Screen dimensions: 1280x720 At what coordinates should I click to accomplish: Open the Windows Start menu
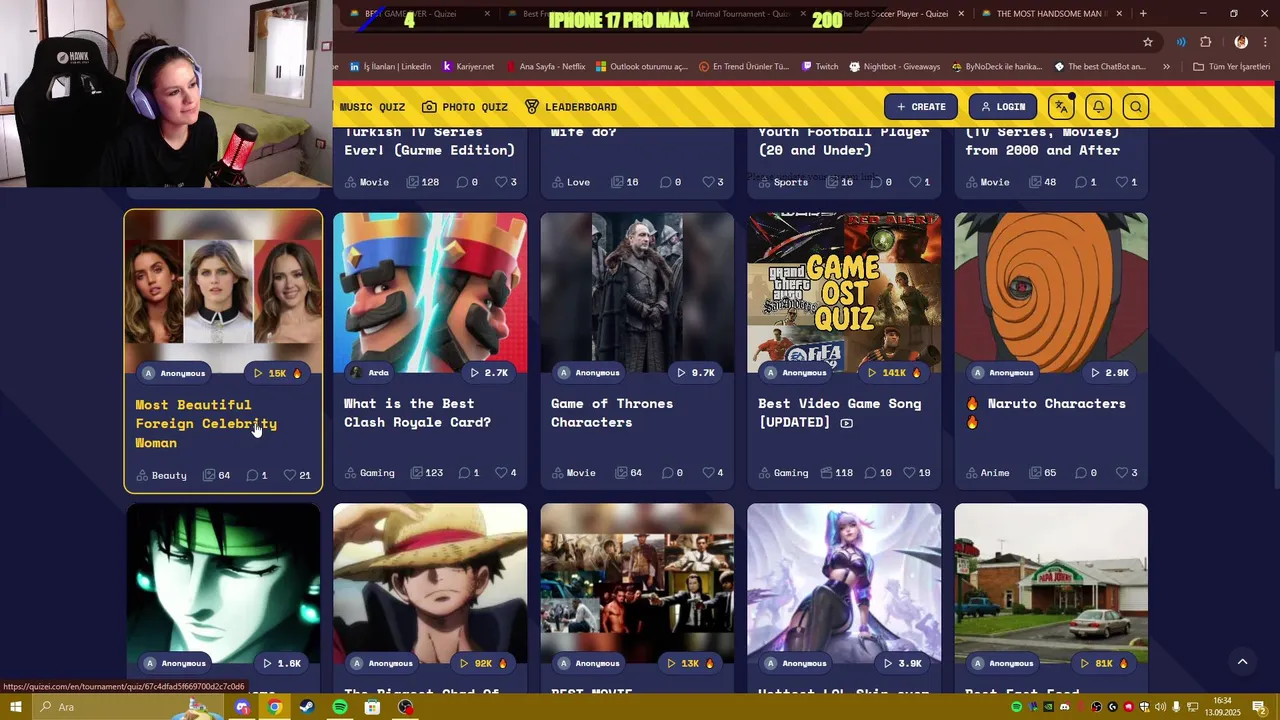tap(16, 707)
